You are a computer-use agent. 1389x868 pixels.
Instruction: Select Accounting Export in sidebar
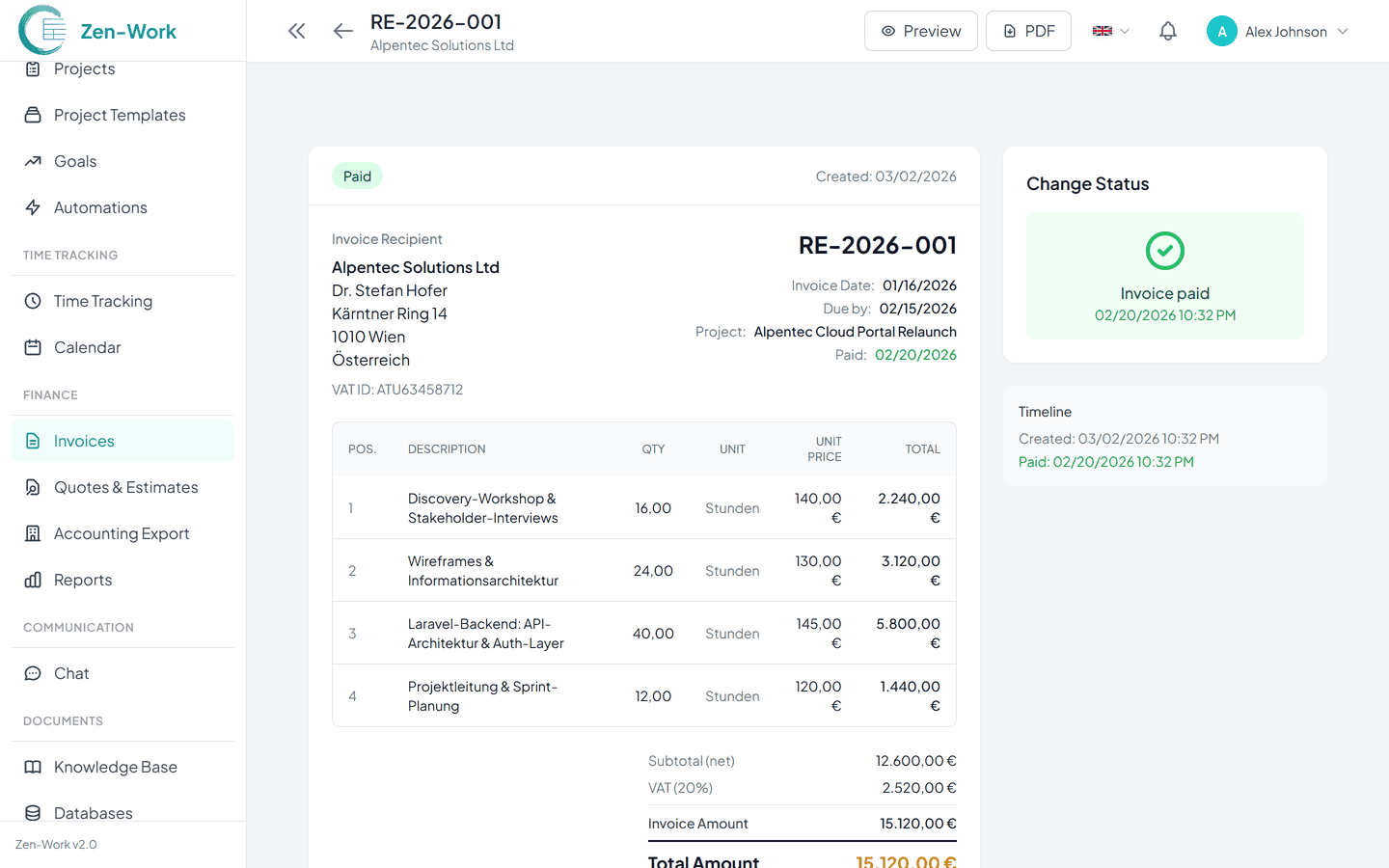point(122,533)
